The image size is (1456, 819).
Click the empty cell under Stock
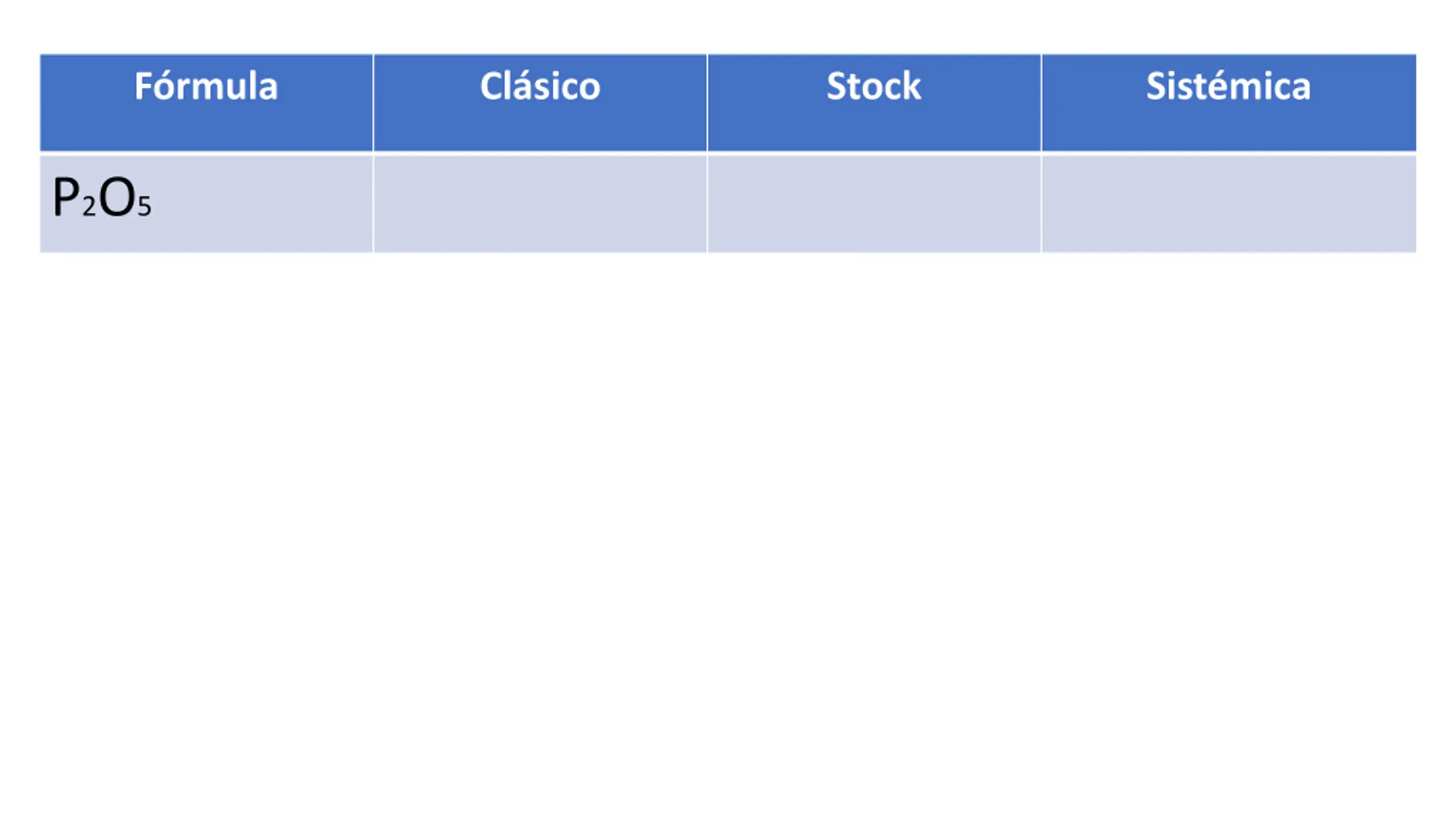(874, 204)
